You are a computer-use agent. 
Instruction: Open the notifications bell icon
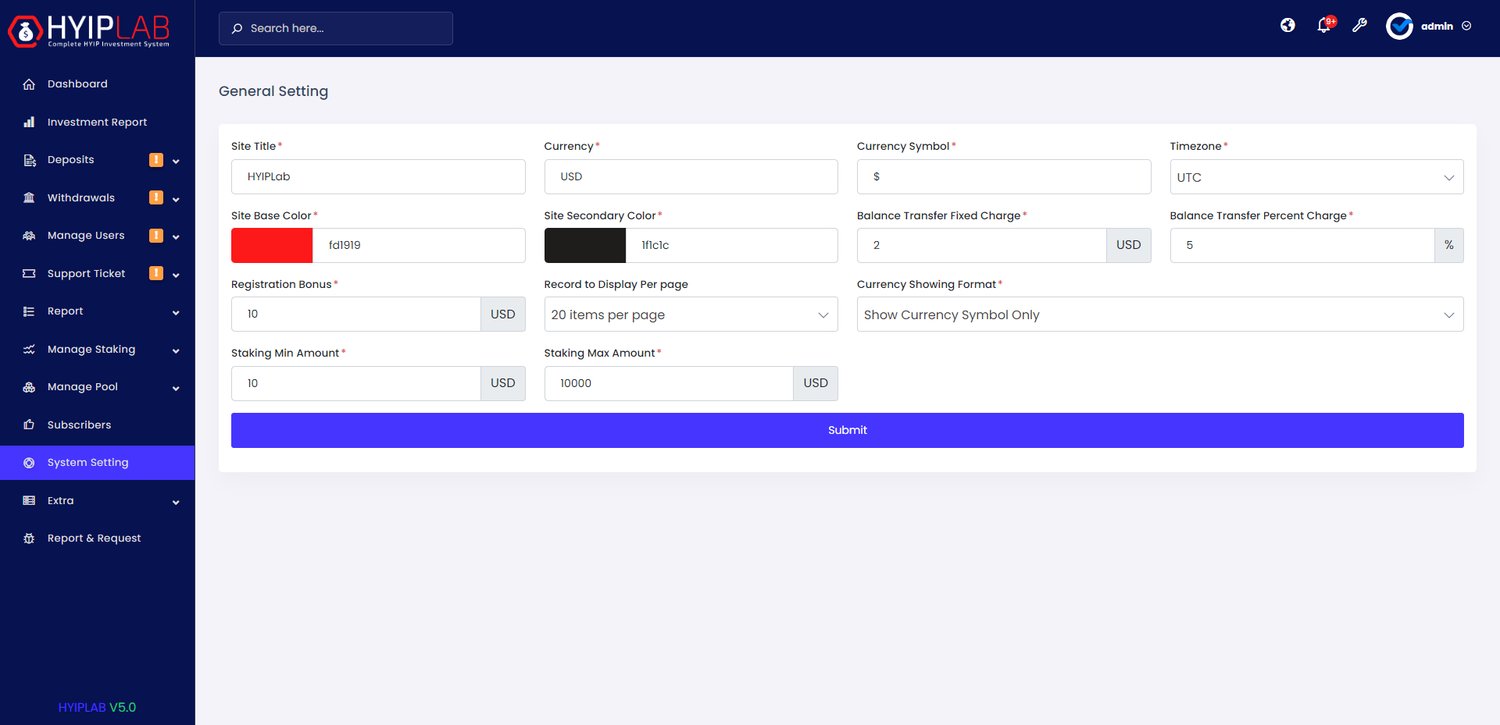click(x=1324, y=26)
